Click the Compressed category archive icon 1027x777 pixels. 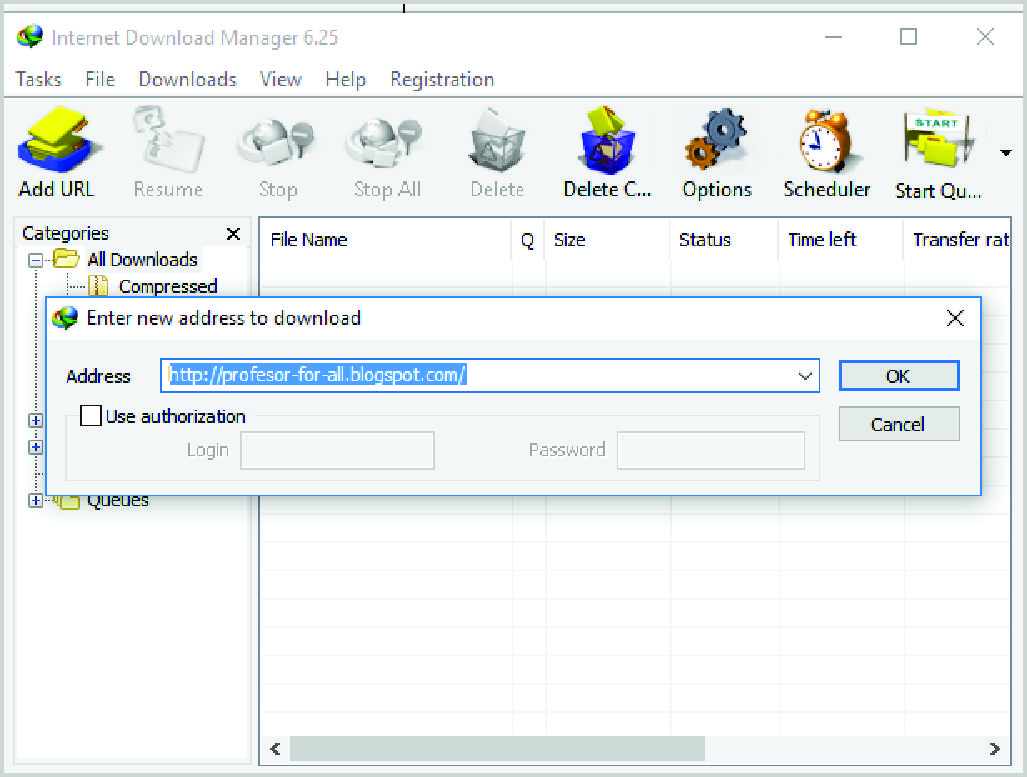tap(98, 286)
